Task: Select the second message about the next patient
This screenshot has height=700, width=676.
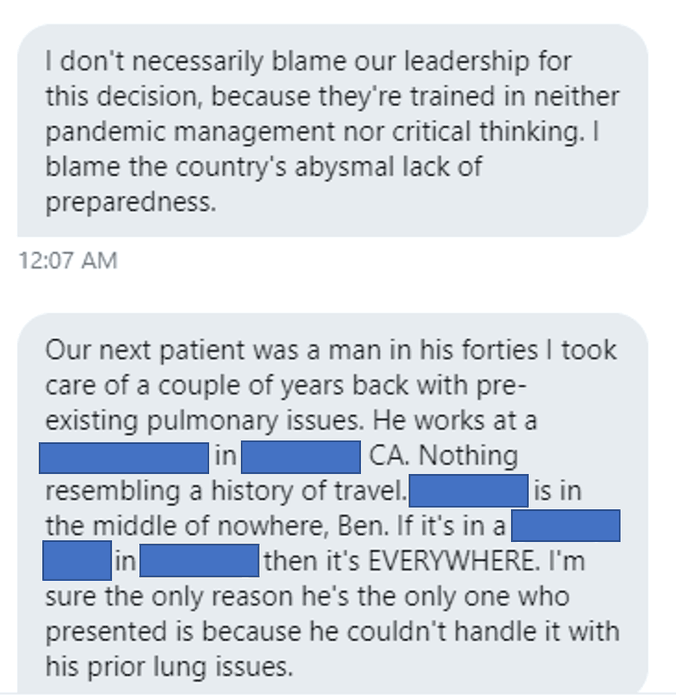Action: [333, 504]
